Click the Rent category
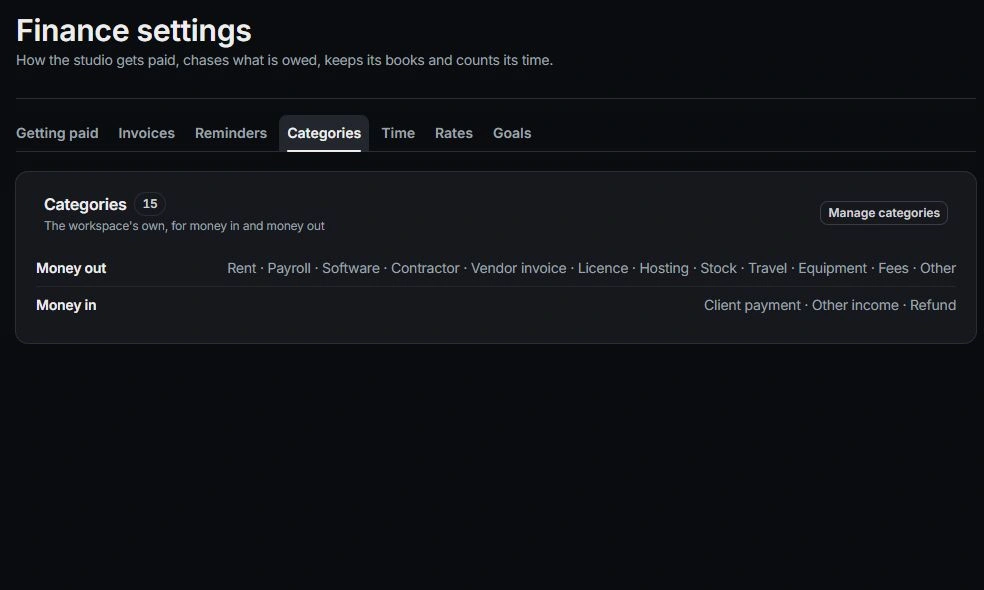This screenshot has width=984, height=590. coord(242,268)
